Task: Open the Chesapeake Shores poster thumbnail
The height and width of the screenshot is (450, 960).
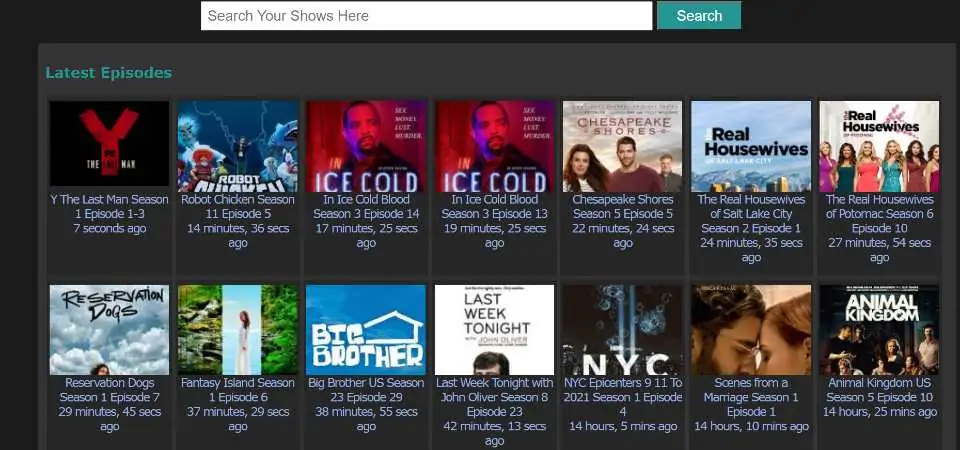Action: tap(623, 146)
